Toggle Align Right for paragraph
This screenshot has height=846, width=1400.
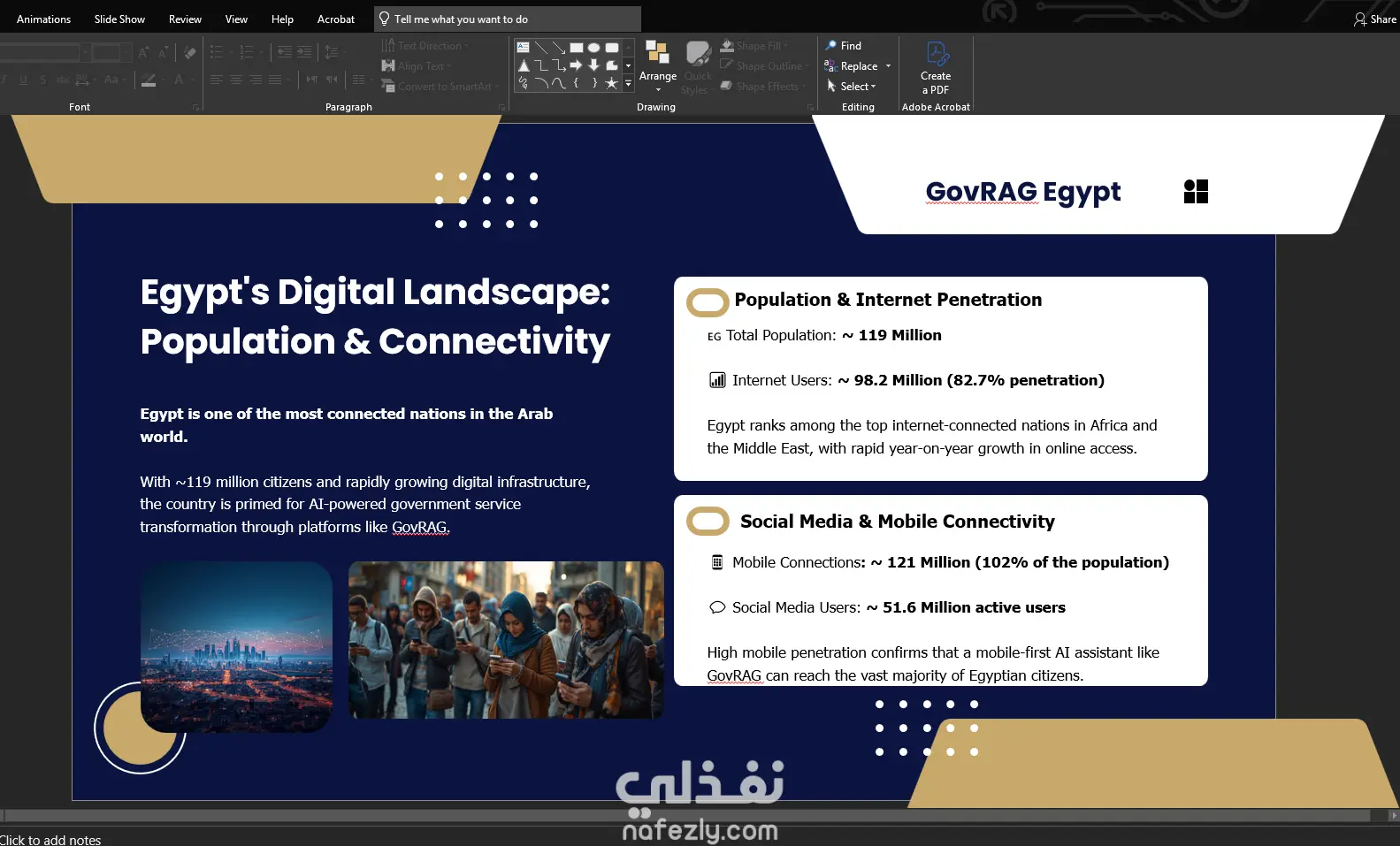click(x=256, y=80)
